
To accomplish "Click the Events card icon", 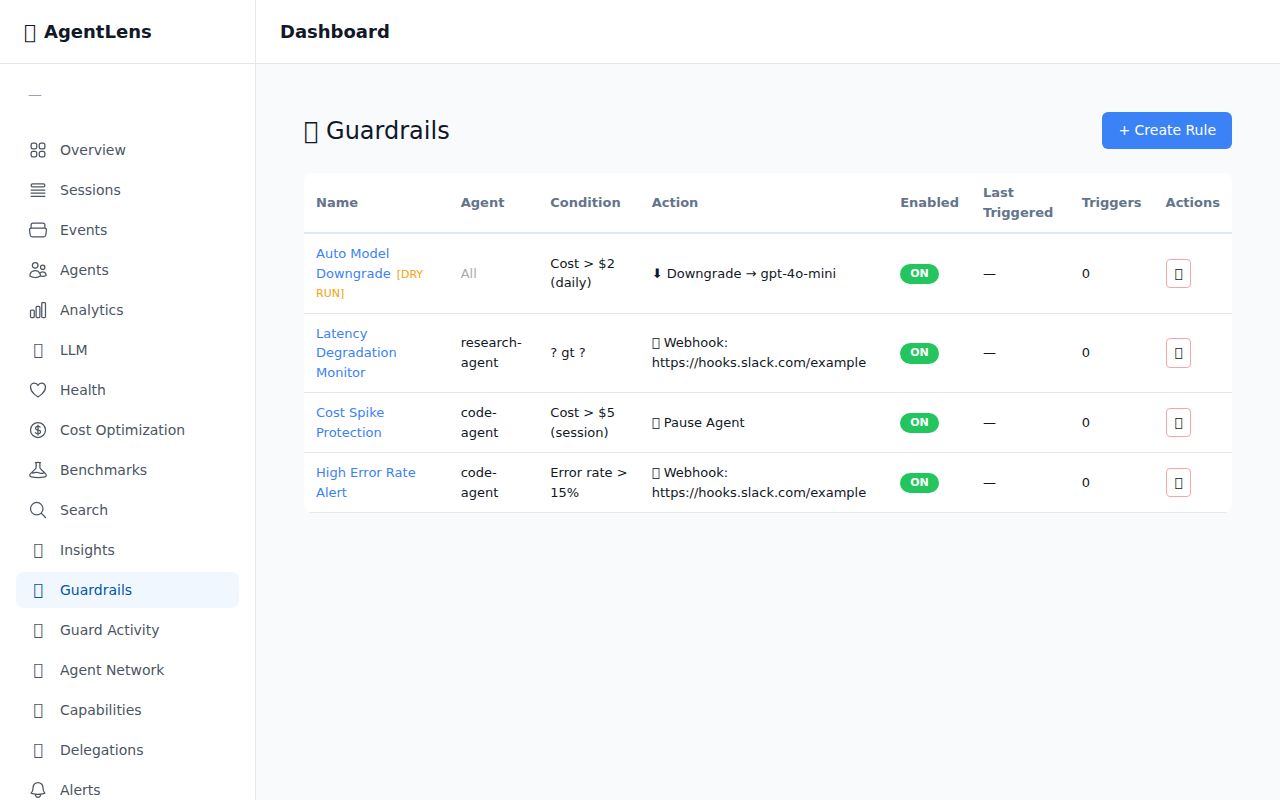I will (x=38, y=230).
